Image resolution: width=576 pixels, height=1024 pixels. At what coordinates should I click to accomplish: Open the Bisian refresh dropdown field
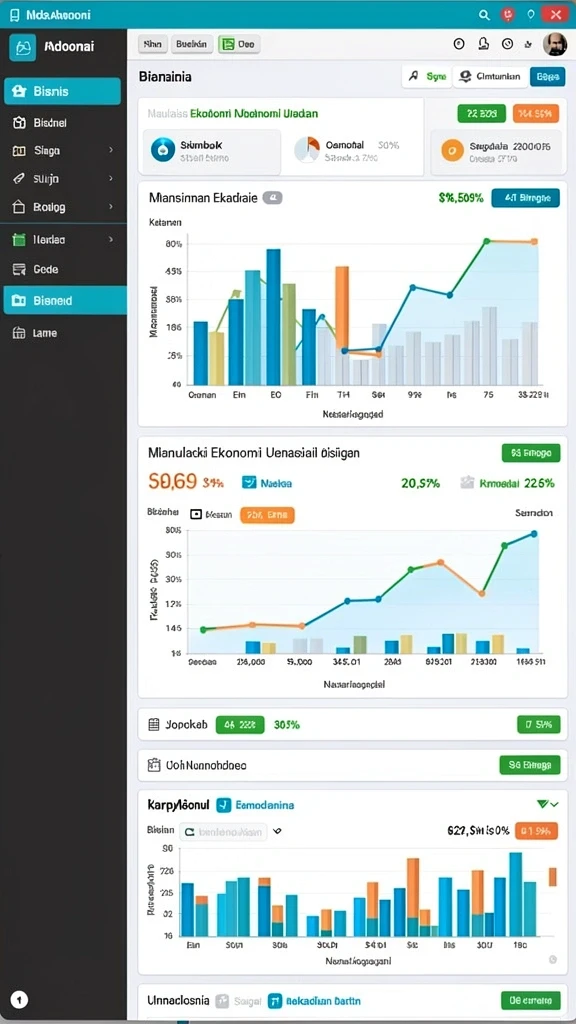point(224,831)
